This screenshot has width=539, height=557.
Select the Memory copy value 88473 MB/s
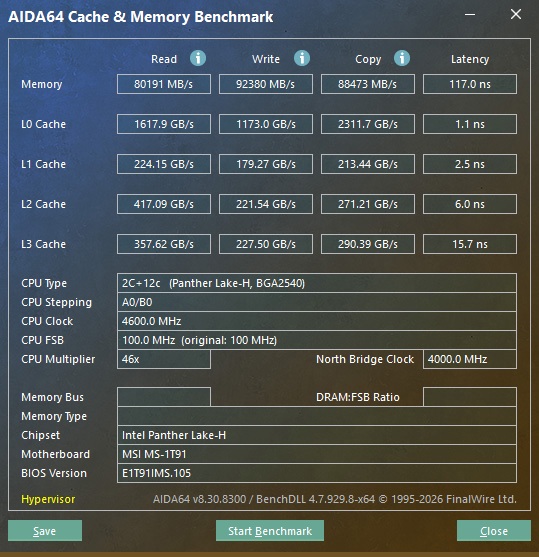coord(368,84)
